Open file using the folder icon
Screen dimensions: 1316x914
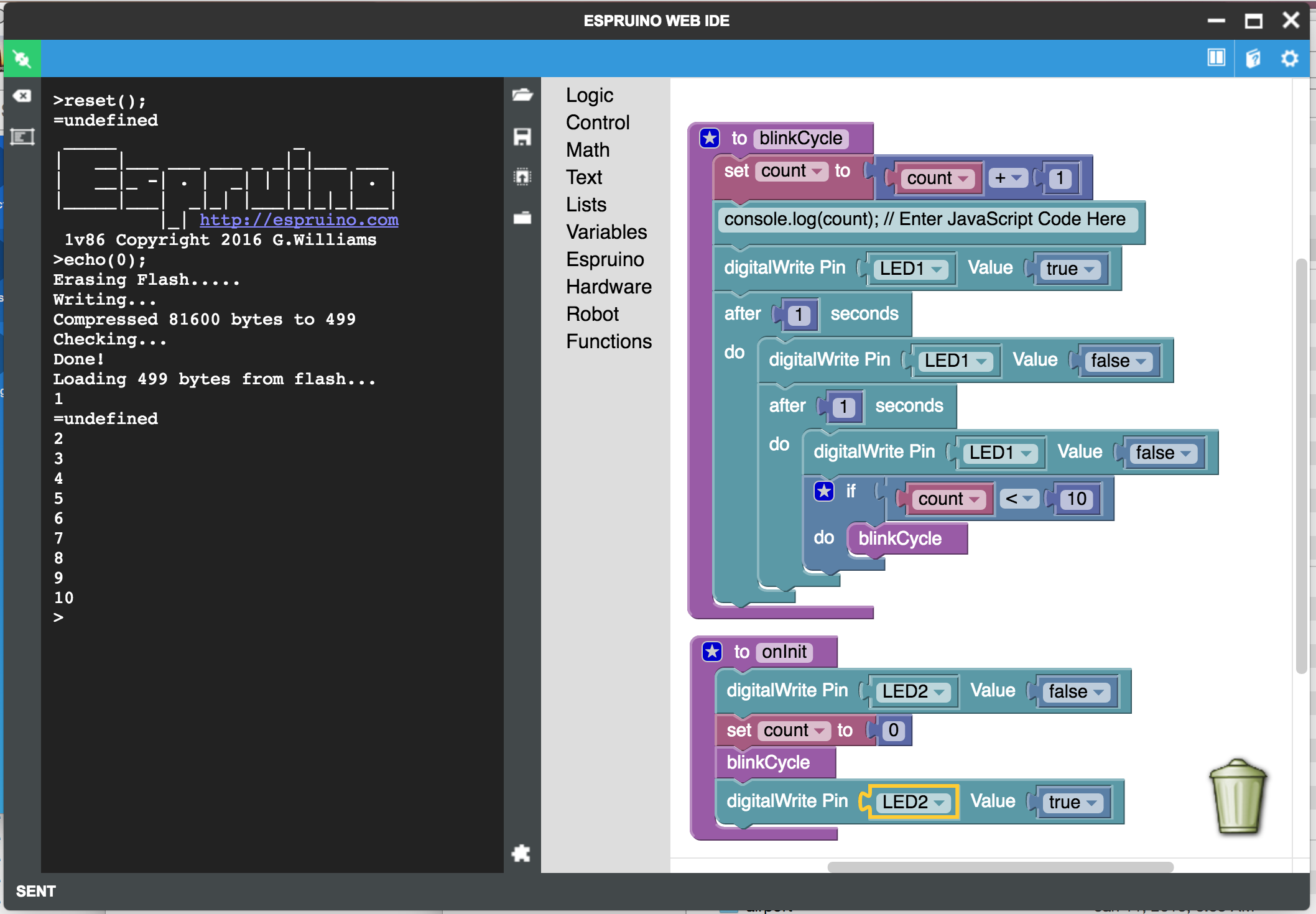click(522, 95)
